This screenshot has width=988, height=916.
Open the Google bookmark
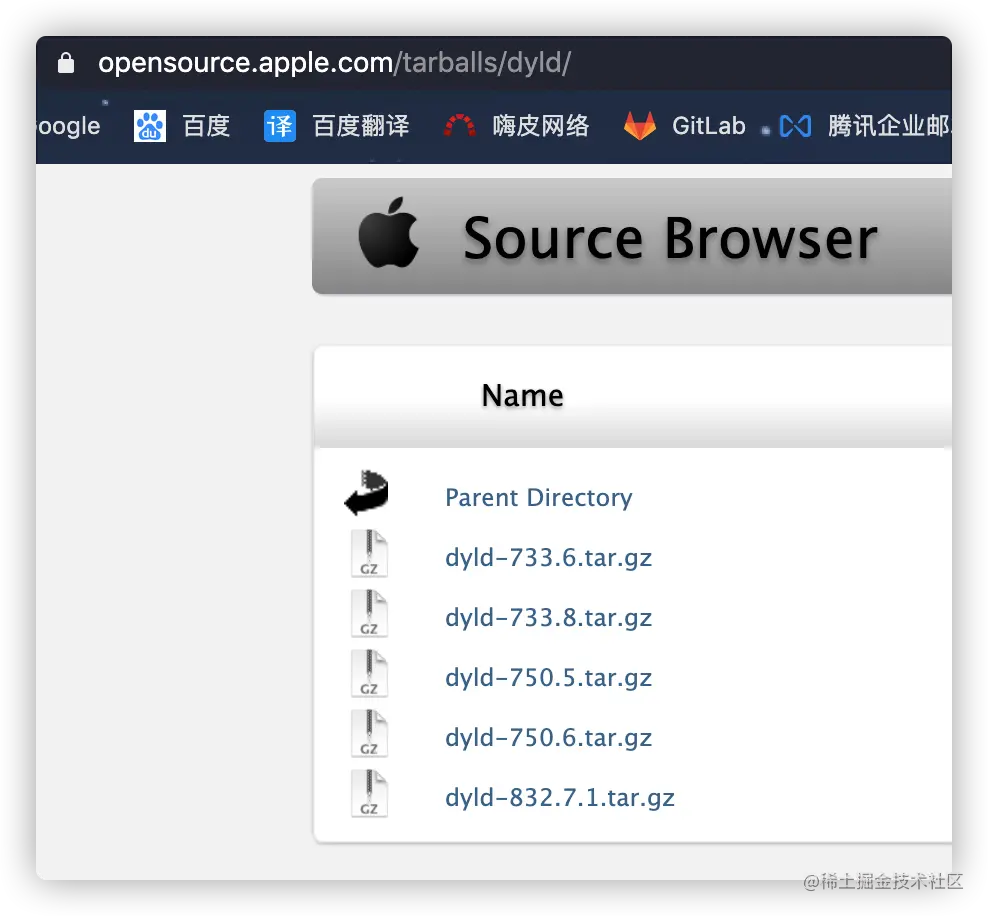pyautogui.click(x=68, y=126)
